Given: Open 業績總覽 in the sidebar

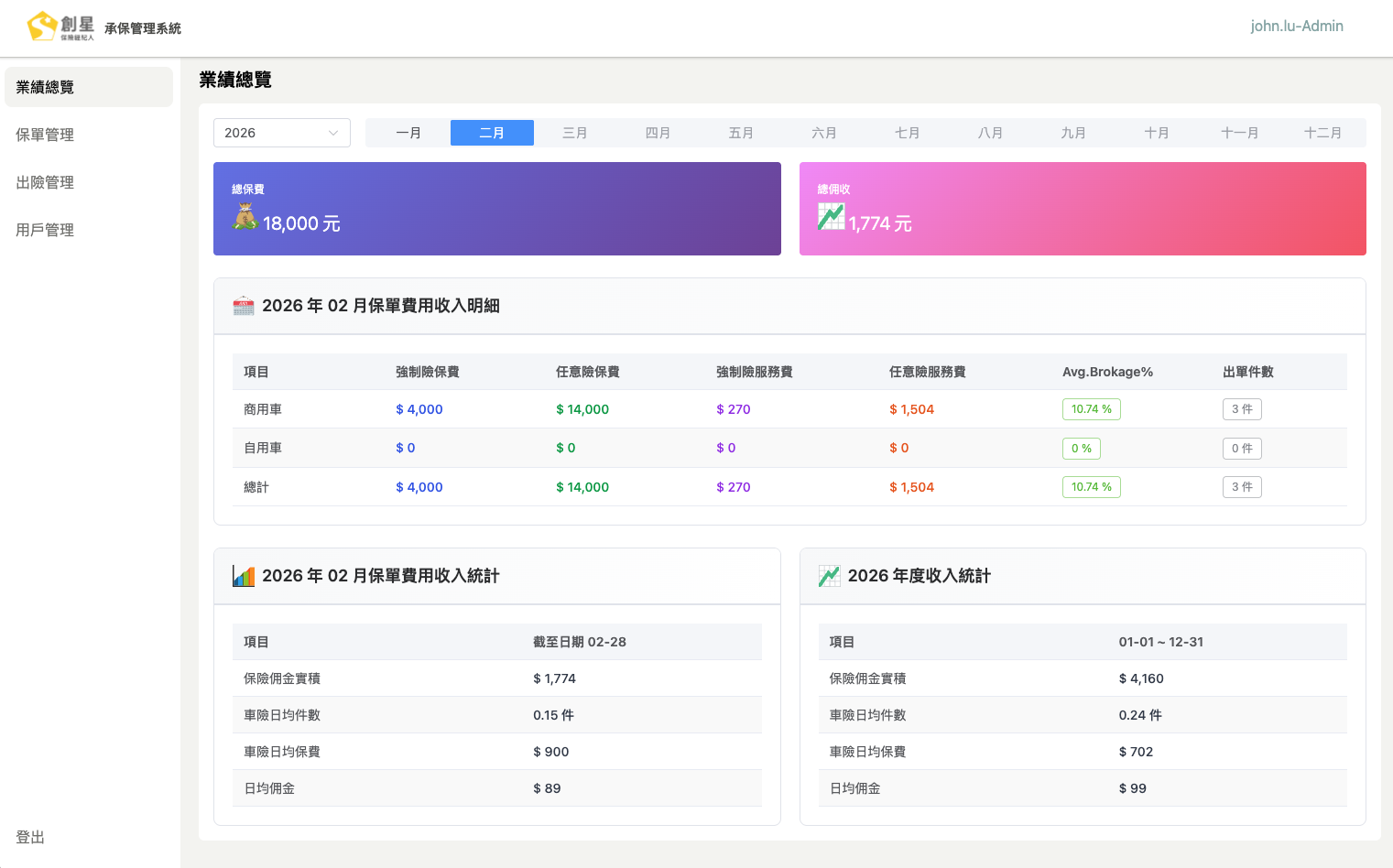Looking at the screenshot, I should point(88,87).
